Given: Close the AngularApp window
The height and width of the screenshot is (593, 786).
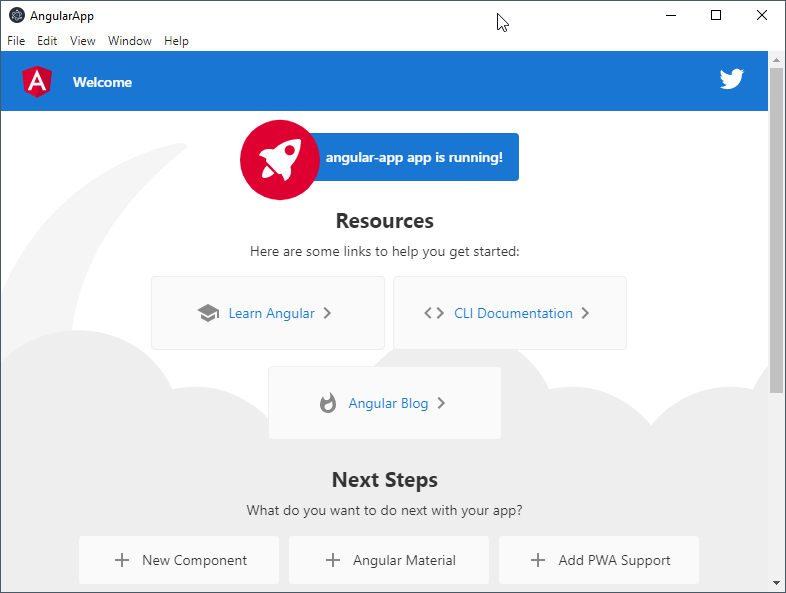Looking at the screenshot, I should (x=761, y=16).
